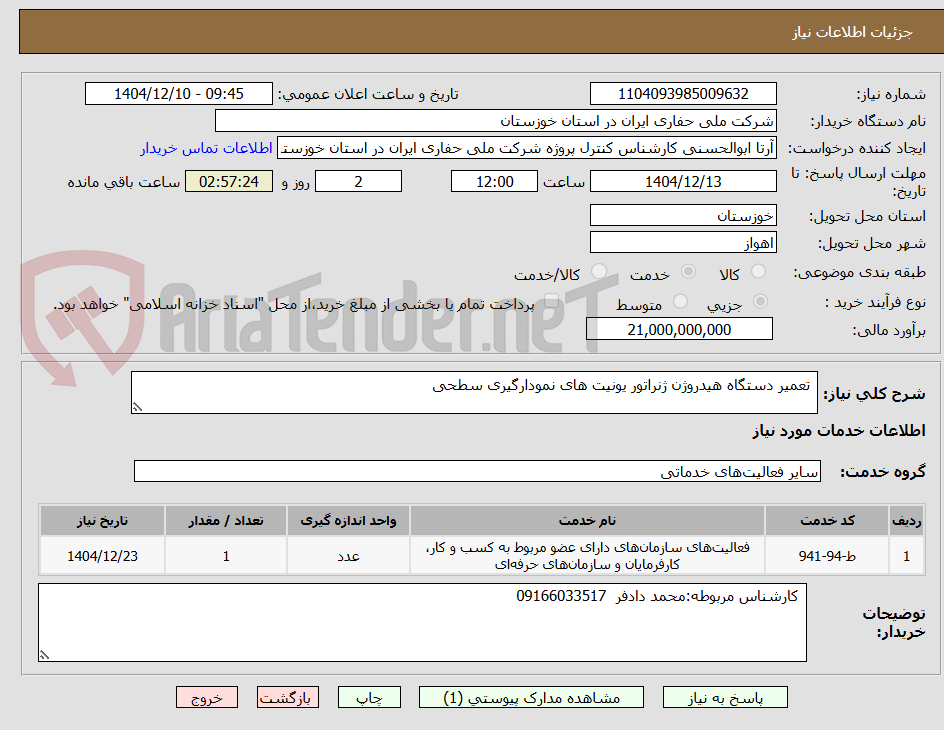Click the countdown timer field 02:57:24
Screen dimensions: 944x730
coord(229,181)
